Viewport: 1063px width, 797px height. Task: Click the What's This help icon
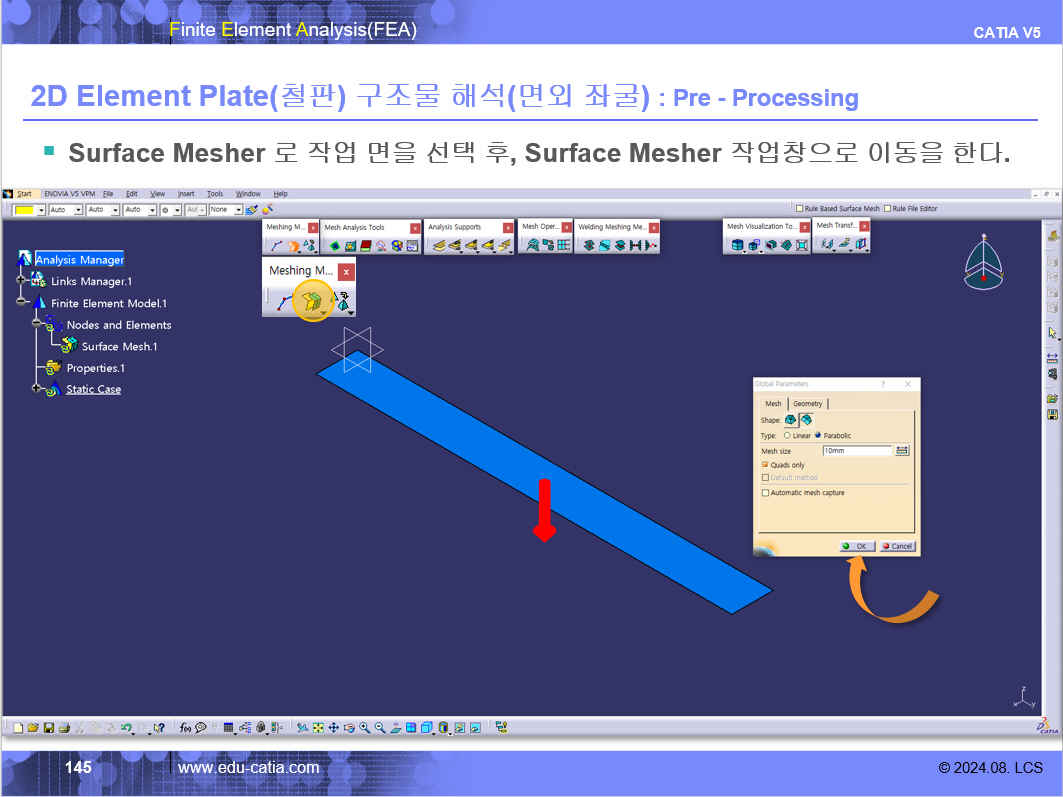tap(159, 728)
